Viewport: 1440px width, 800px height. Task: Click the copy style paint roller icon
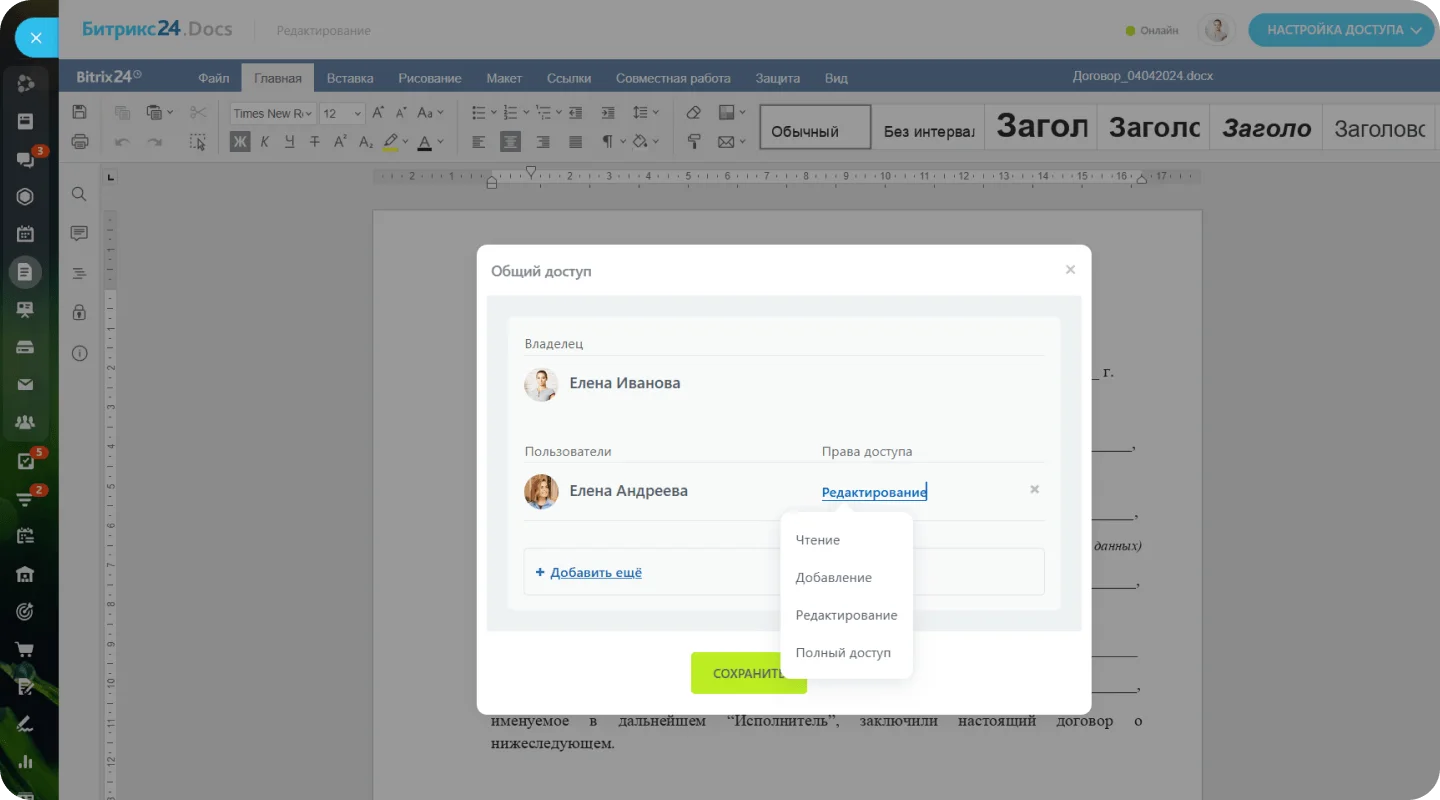[x=694, y=142]
